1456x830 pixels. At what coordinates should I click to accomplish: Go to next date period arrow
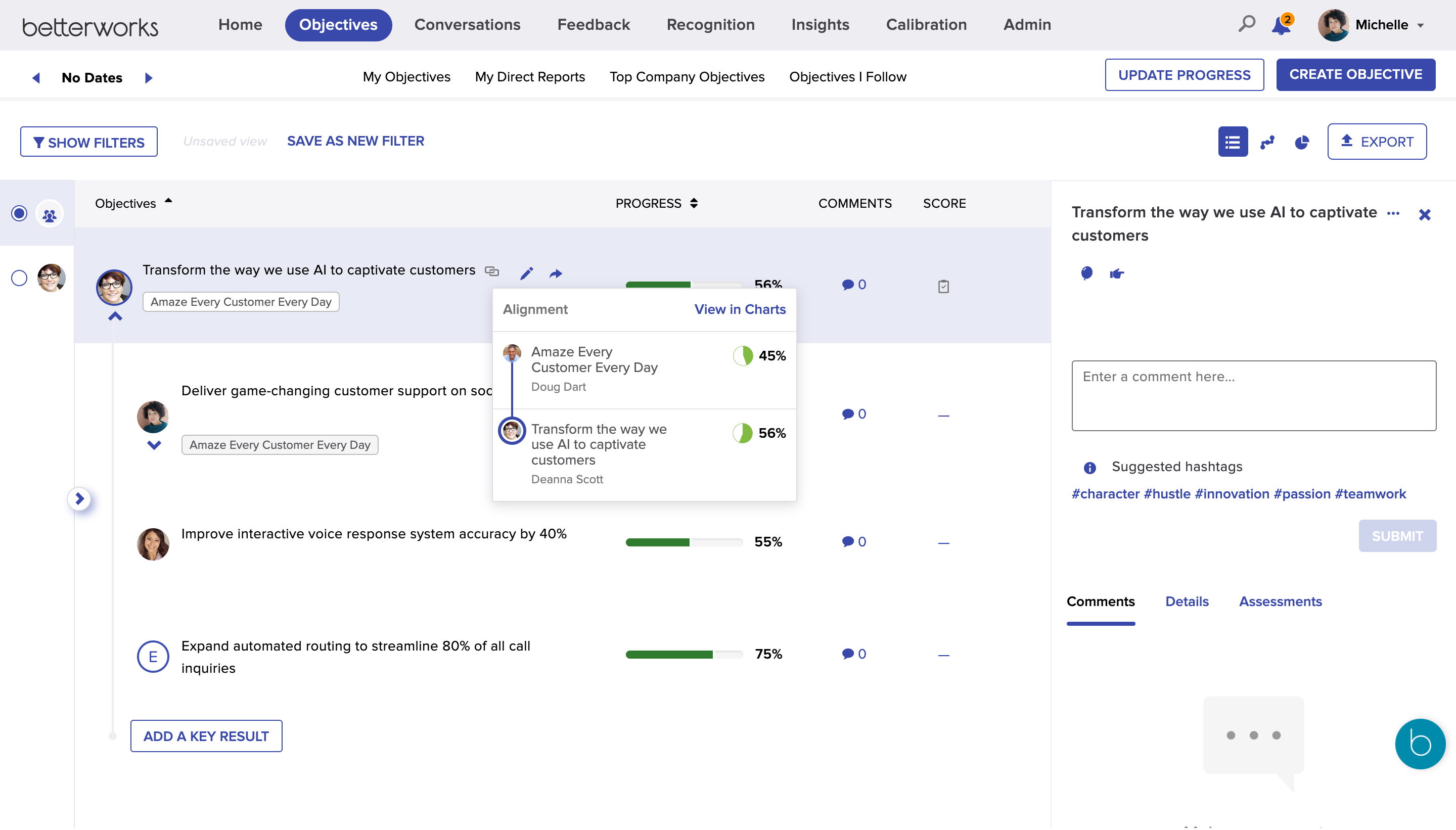[148, 77]
